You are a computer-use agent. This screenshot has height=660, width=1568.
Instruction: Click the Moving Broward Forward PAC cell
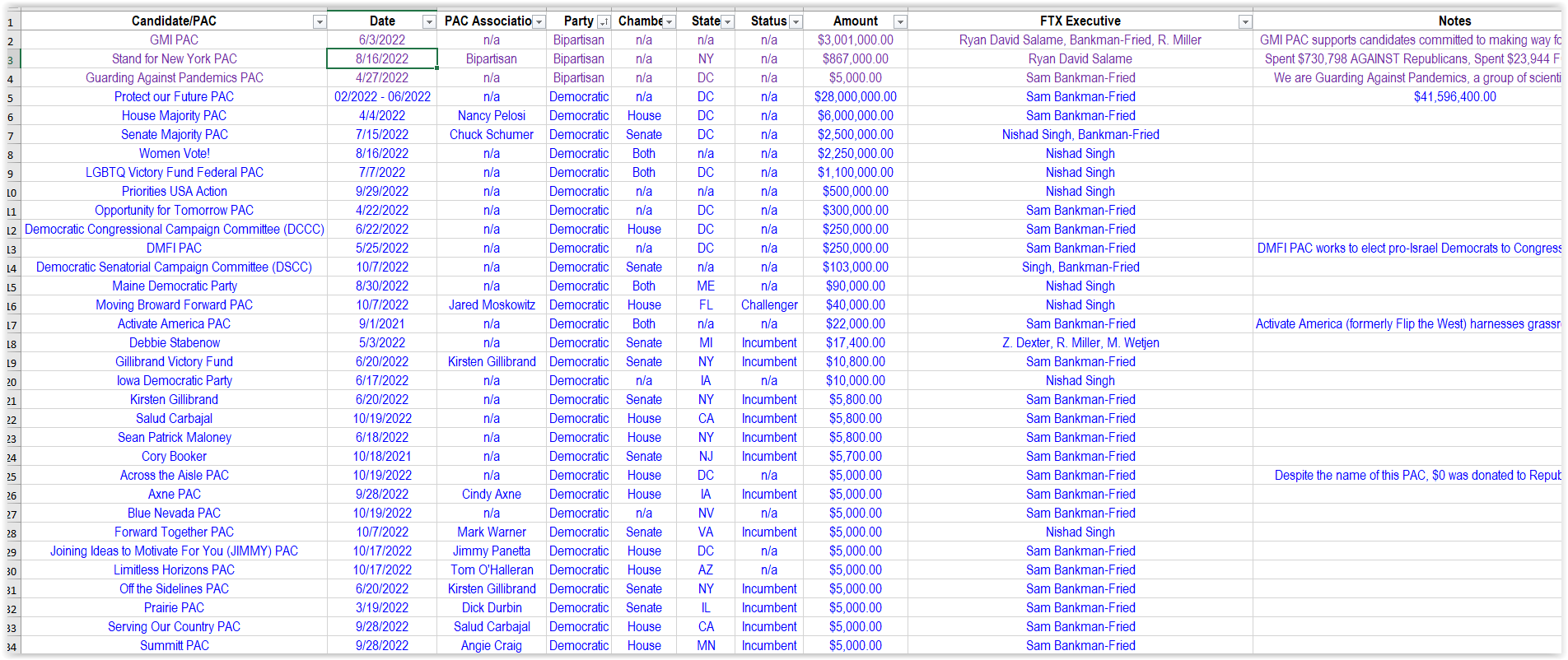pos(174,305)
